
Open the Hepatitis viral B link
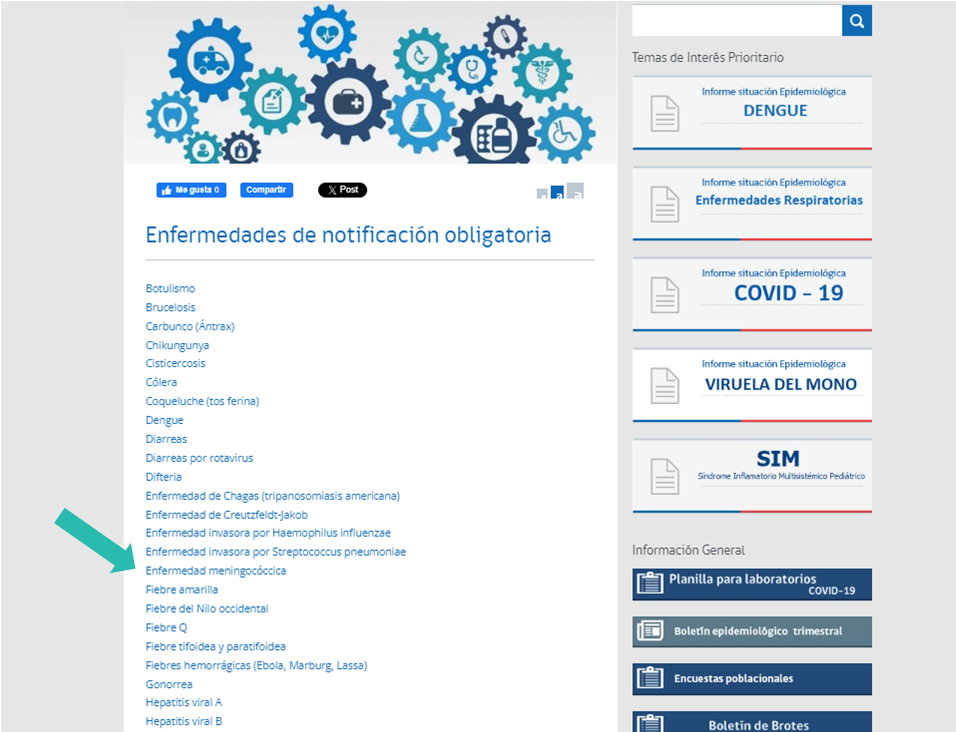click(184, 721)
